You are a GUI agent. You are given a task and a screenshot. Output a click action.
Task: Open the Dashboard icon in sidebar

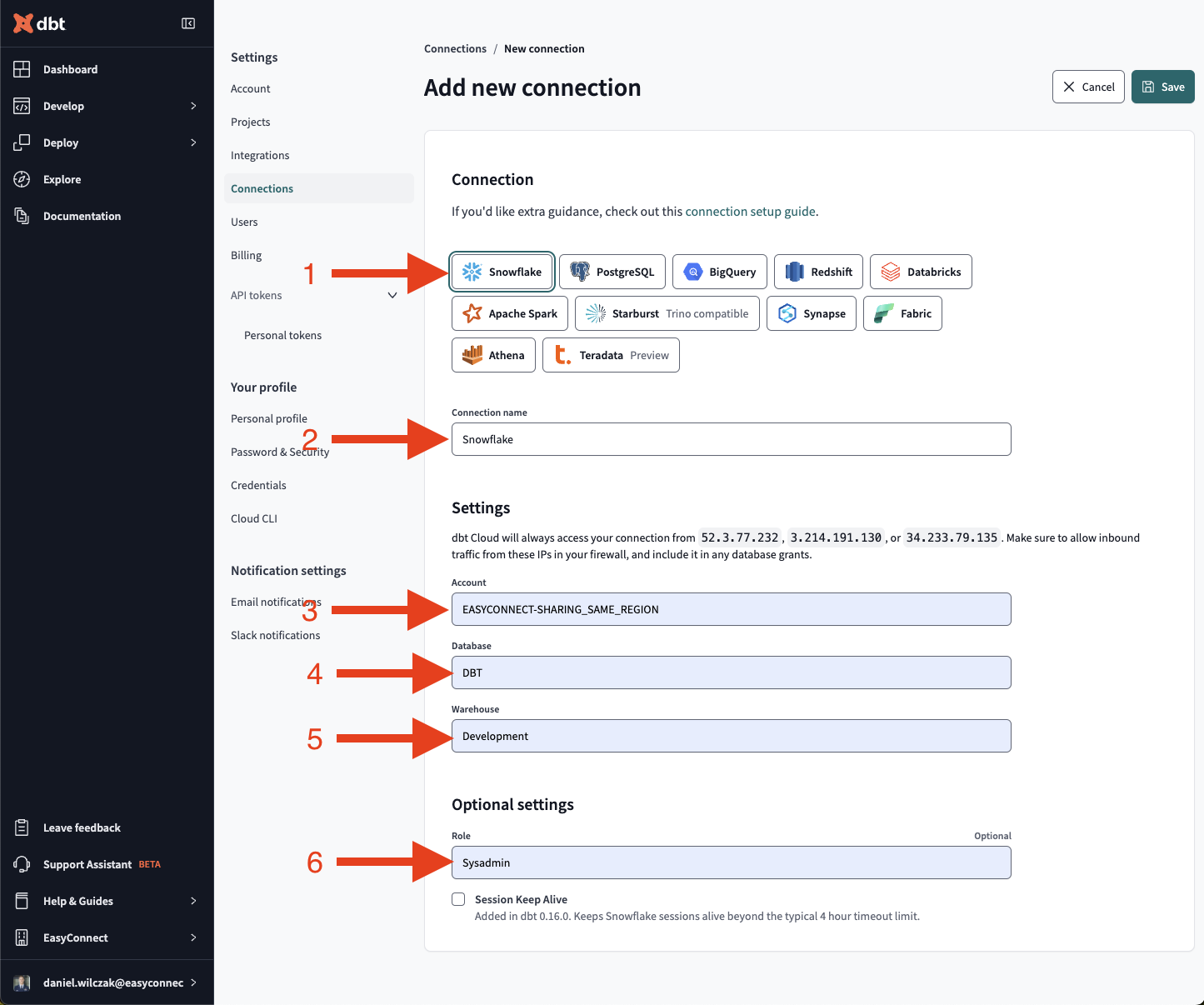[x=22, y=69]
